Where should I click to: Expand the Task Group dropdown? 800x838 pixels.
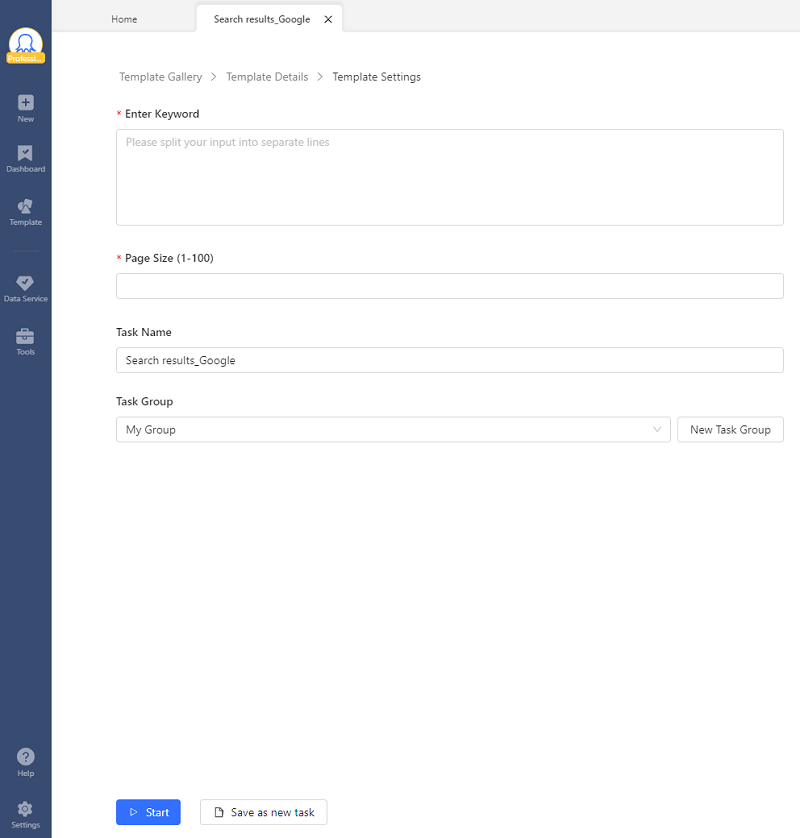pyautogui.click(x=393, y=430)
